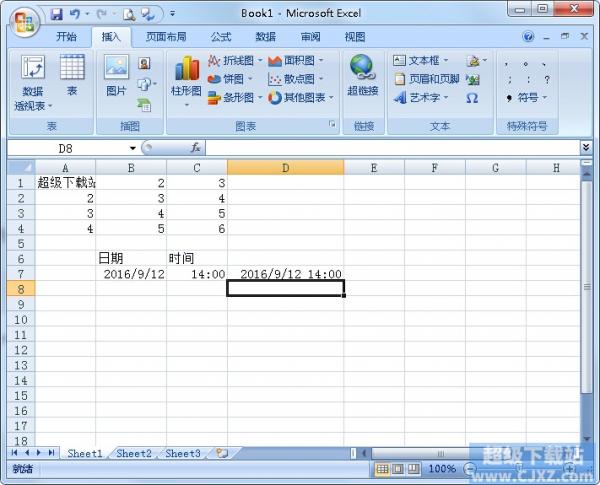Viewport: 600px width, 485px height.
Task: Expand the pie chart (饼图) dropdown
Action: click(x=234, y=79)
